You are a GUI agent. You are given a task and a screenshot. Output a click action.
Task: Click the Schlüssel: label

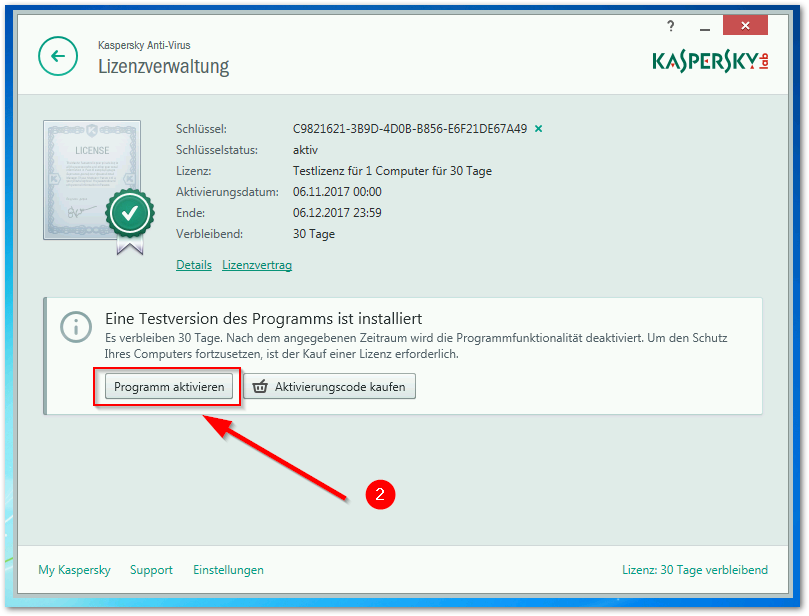click(201, 128)
